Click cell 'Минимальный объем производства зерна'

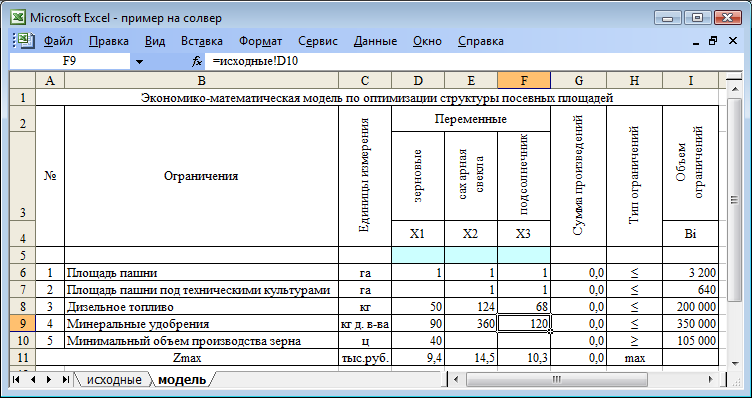[201, 340]
